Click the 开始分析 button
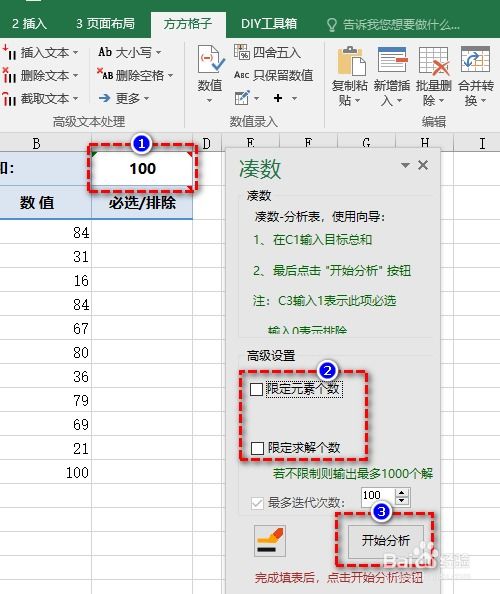 (386, 541)
